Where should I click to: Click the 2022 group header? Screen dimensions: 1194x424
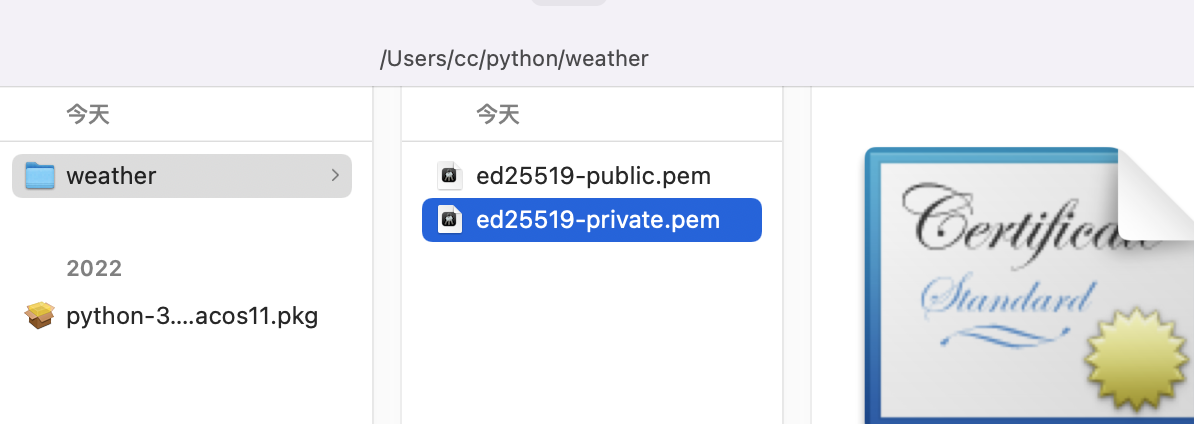(94, 268)
